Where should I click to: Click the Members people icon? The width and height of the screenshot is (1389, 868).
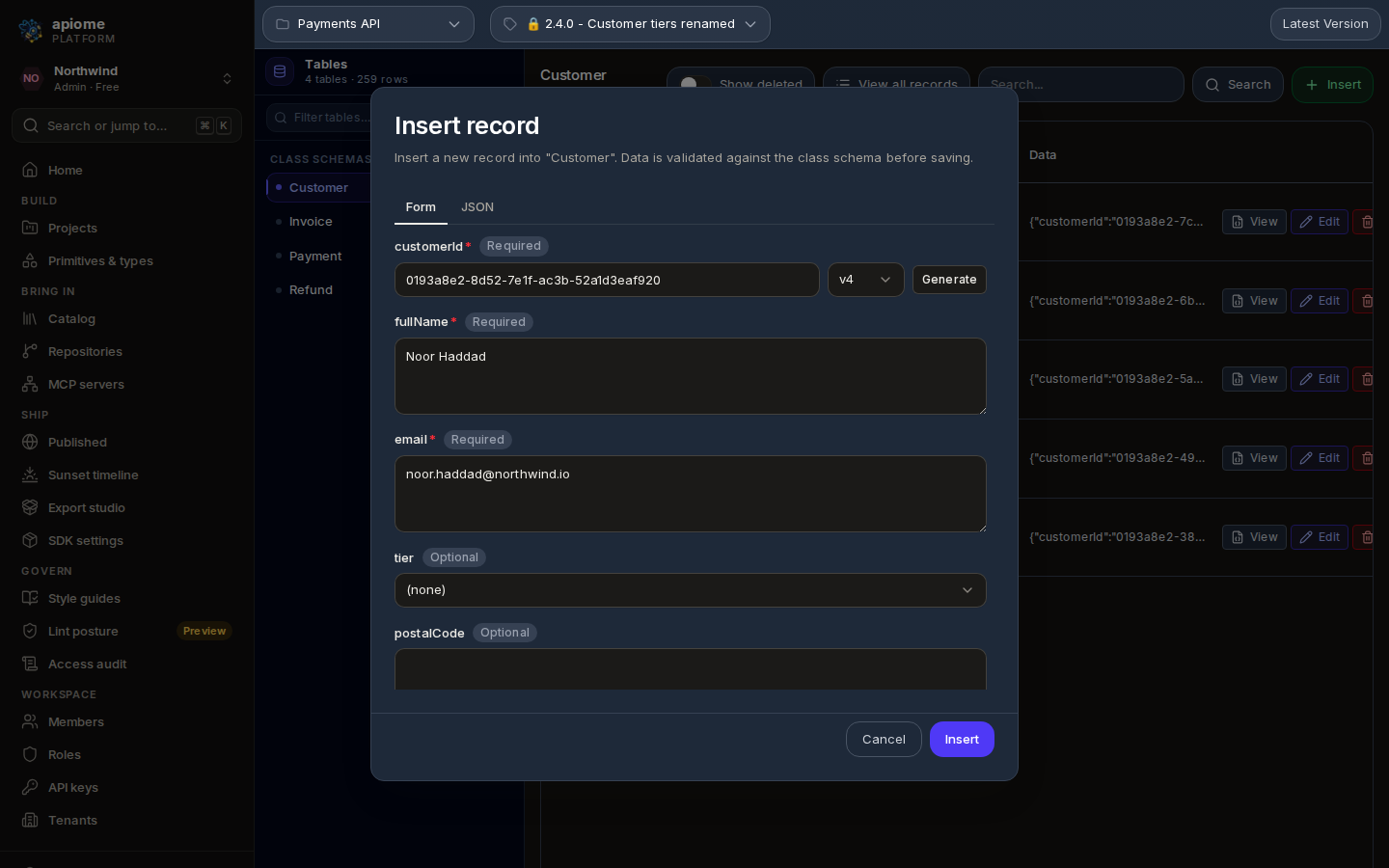click(30, 721)
